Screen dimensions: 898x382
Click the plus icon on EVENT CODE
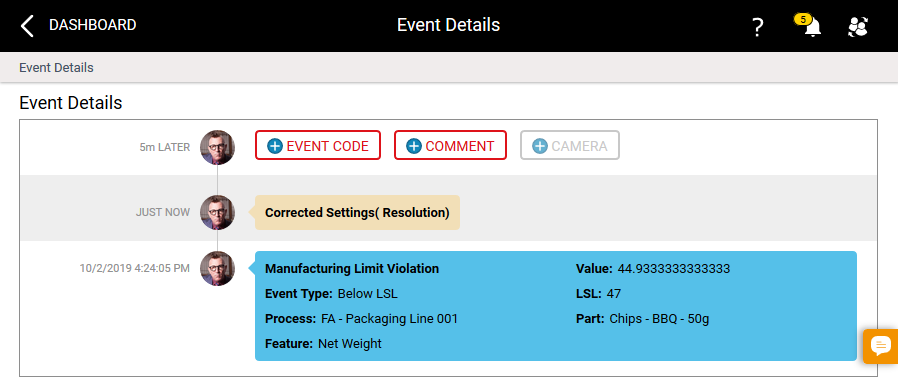click(275, 146)
